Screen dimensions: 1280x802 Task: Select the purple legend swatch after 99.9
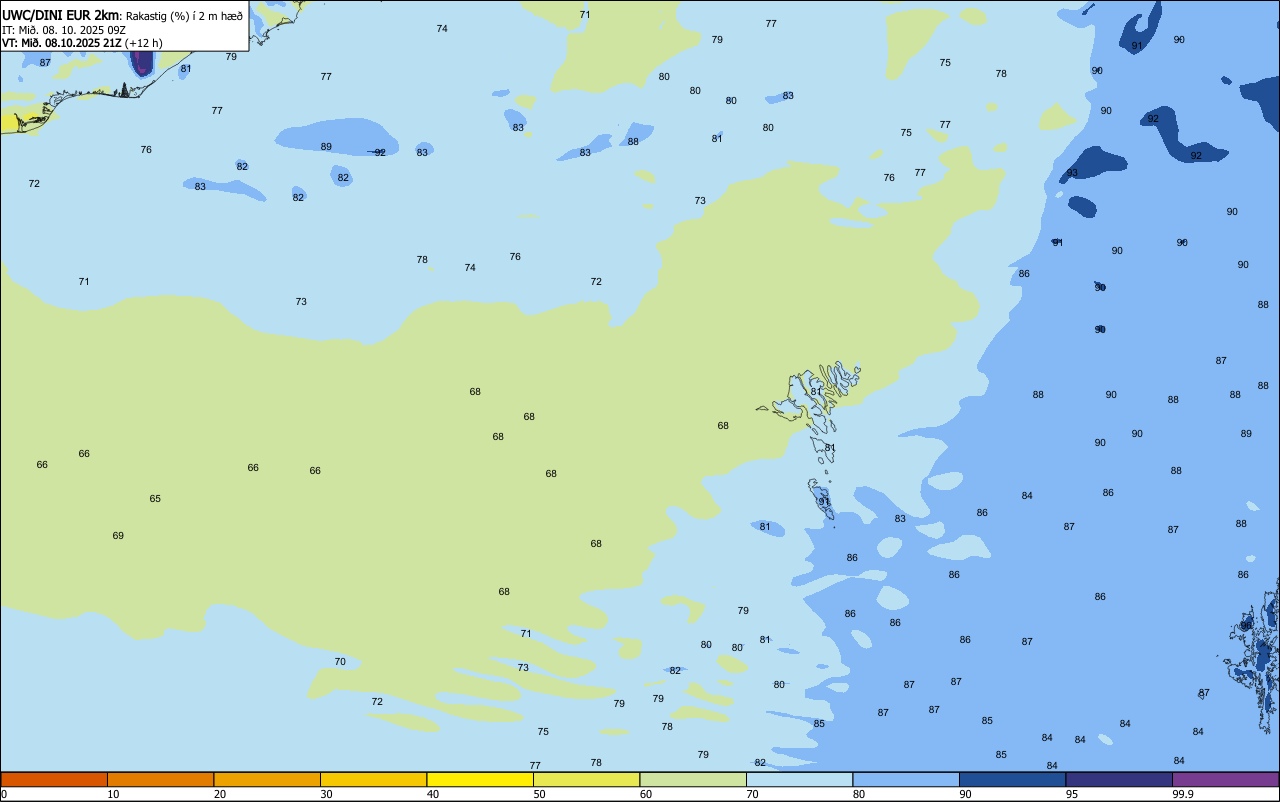click(x=1226, y=779)
